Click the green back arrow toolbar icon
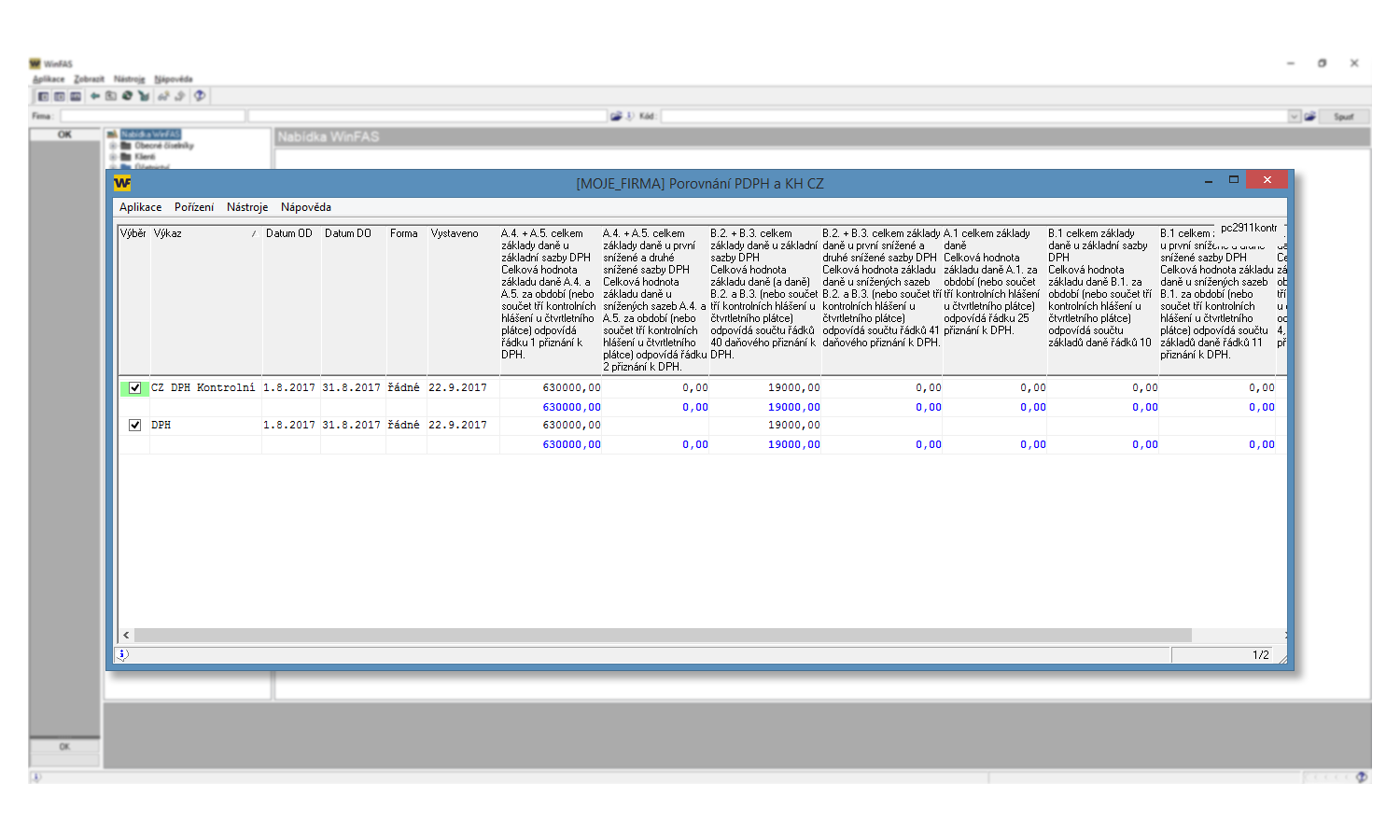 tap(95, 96)
